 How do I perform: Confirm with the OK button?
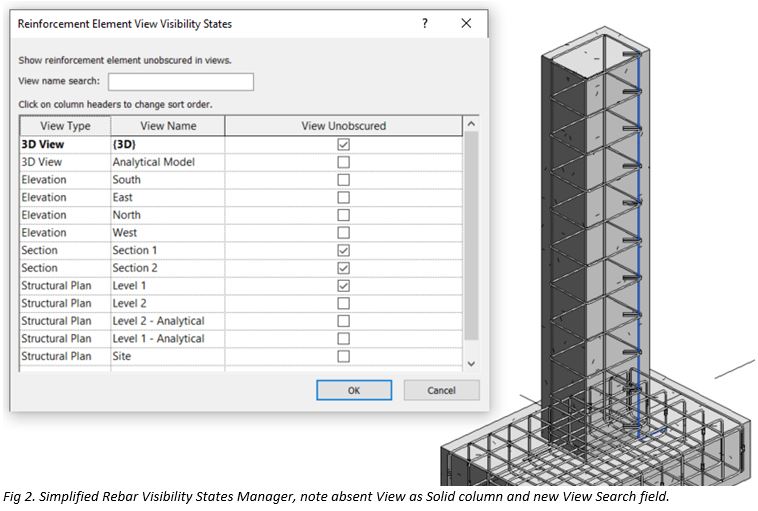click(354, 390)
